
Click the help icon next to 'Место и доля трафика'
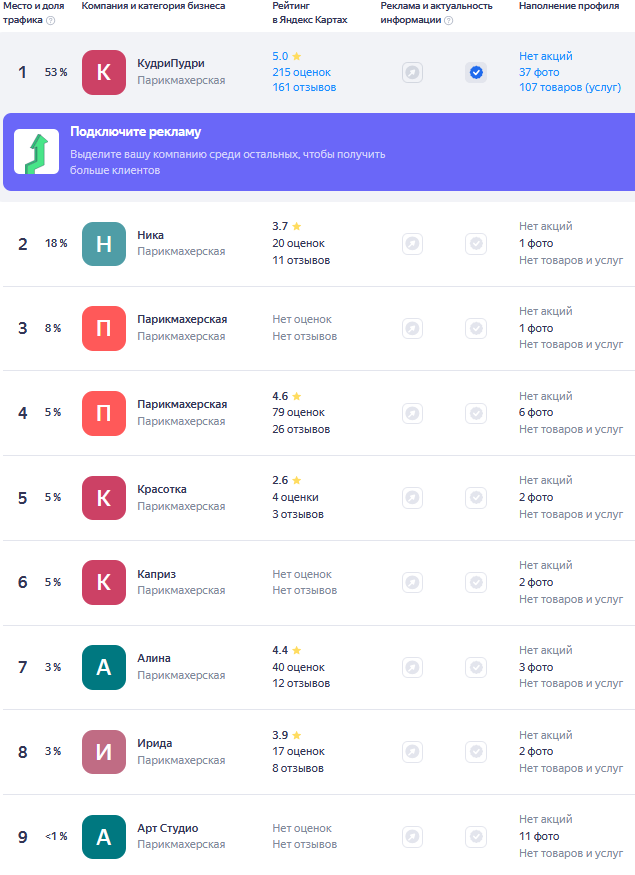51,20
